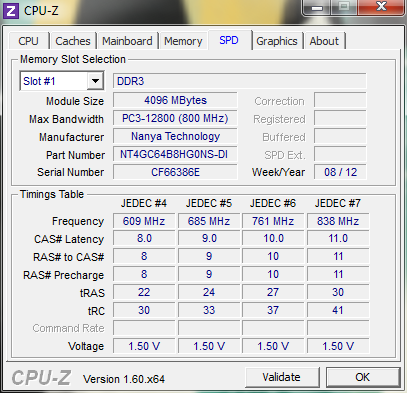The image size is (407, 393).
Task: Click the Week/Year 08 / 12 field
Action: (340, 172)
